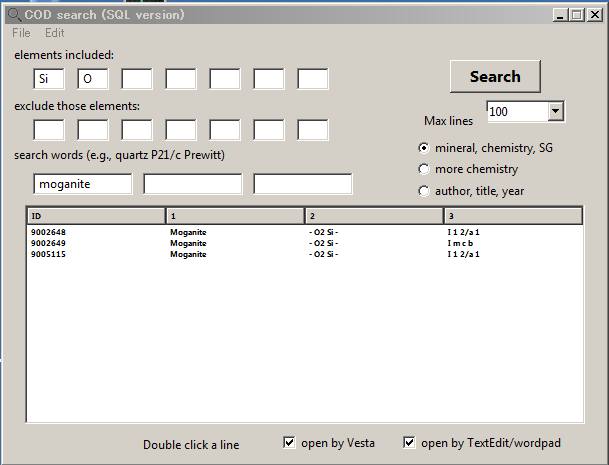This screenshot has width=609, height=465.
Task: Choose the more chemistry radio option
Action: [424, 169]
